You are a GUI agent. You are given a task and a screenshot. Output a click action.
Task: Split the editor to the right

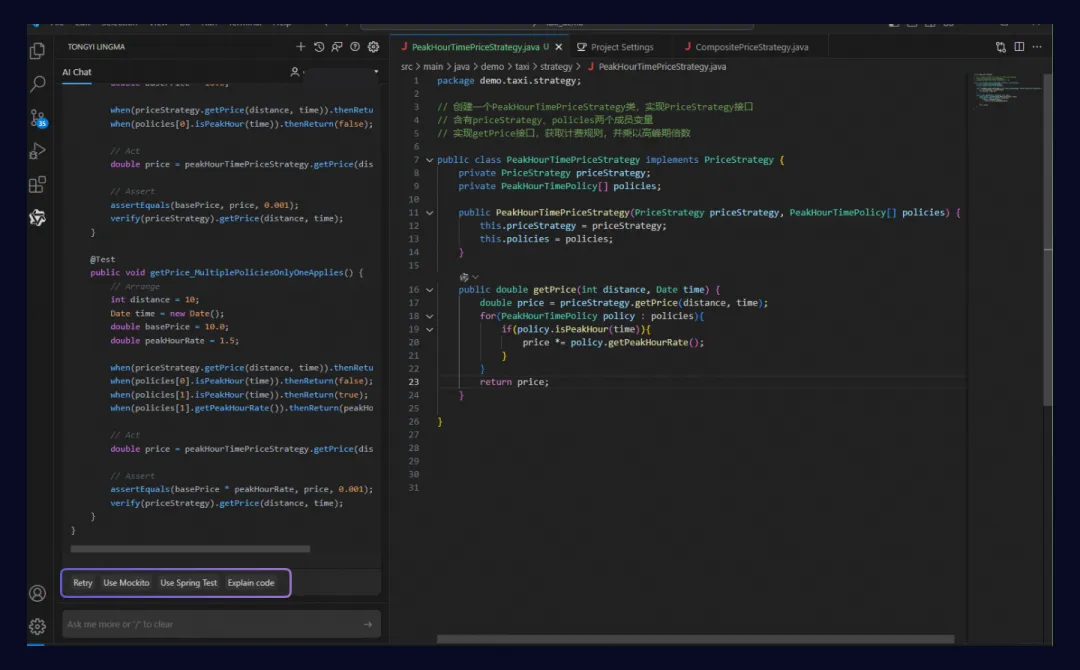(x=1019, y=47)
